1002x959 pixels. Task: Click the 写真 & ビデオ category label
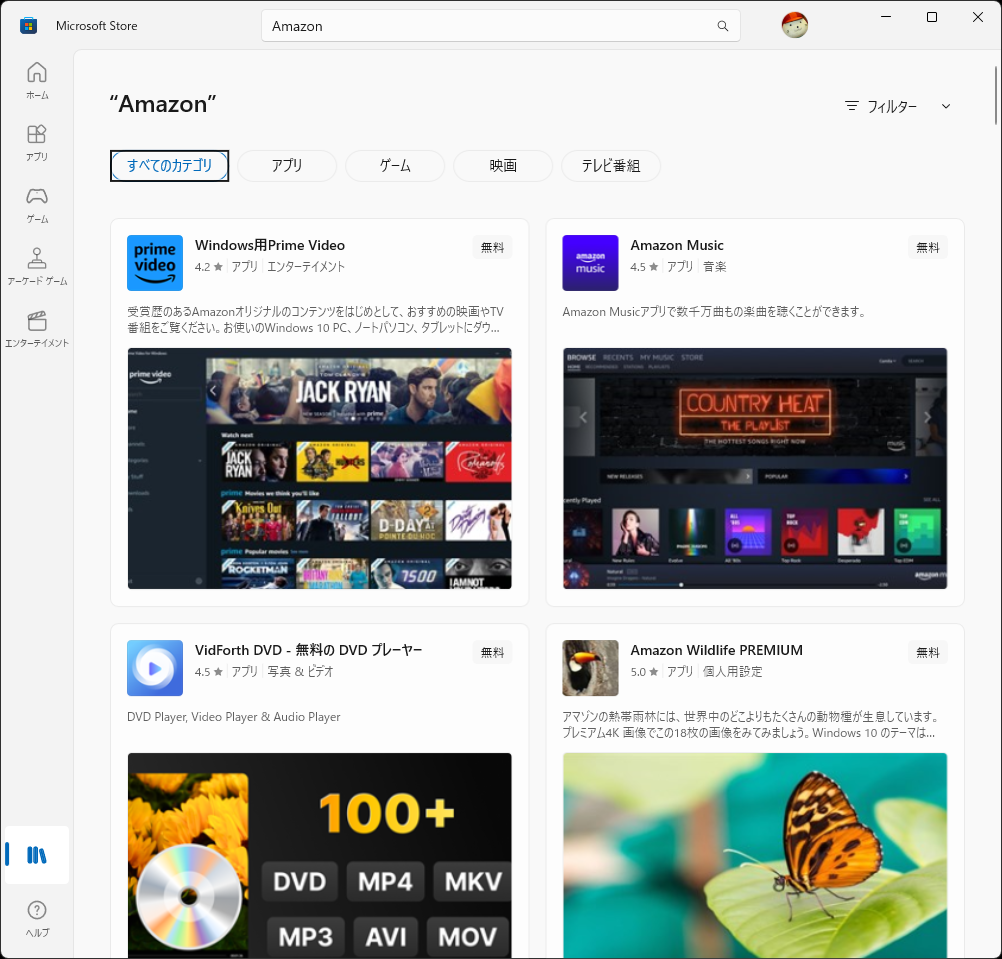click(x=300, y=671)
